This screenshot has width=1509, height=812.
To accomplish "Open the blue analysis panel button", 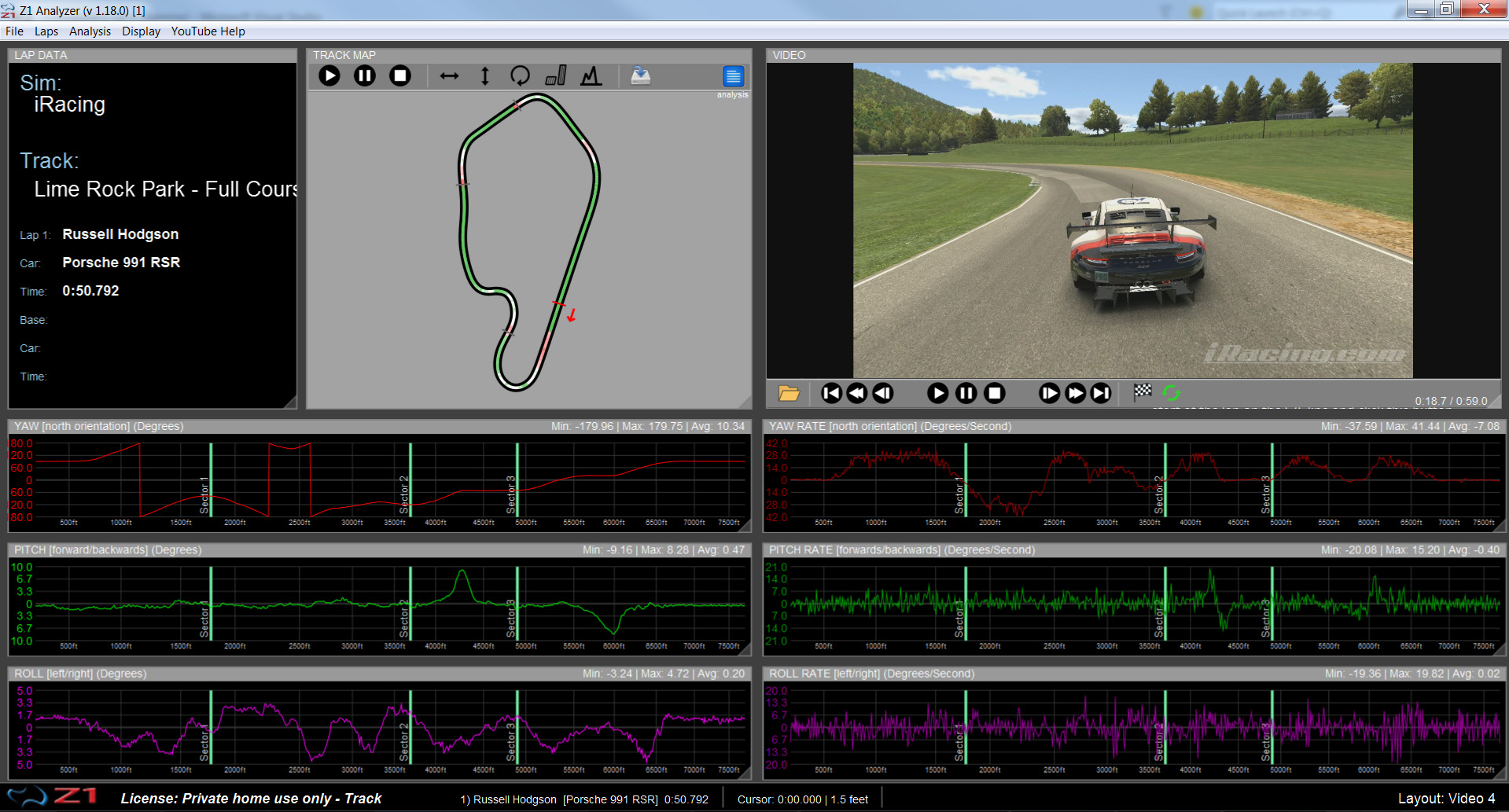I will (733, 76).
